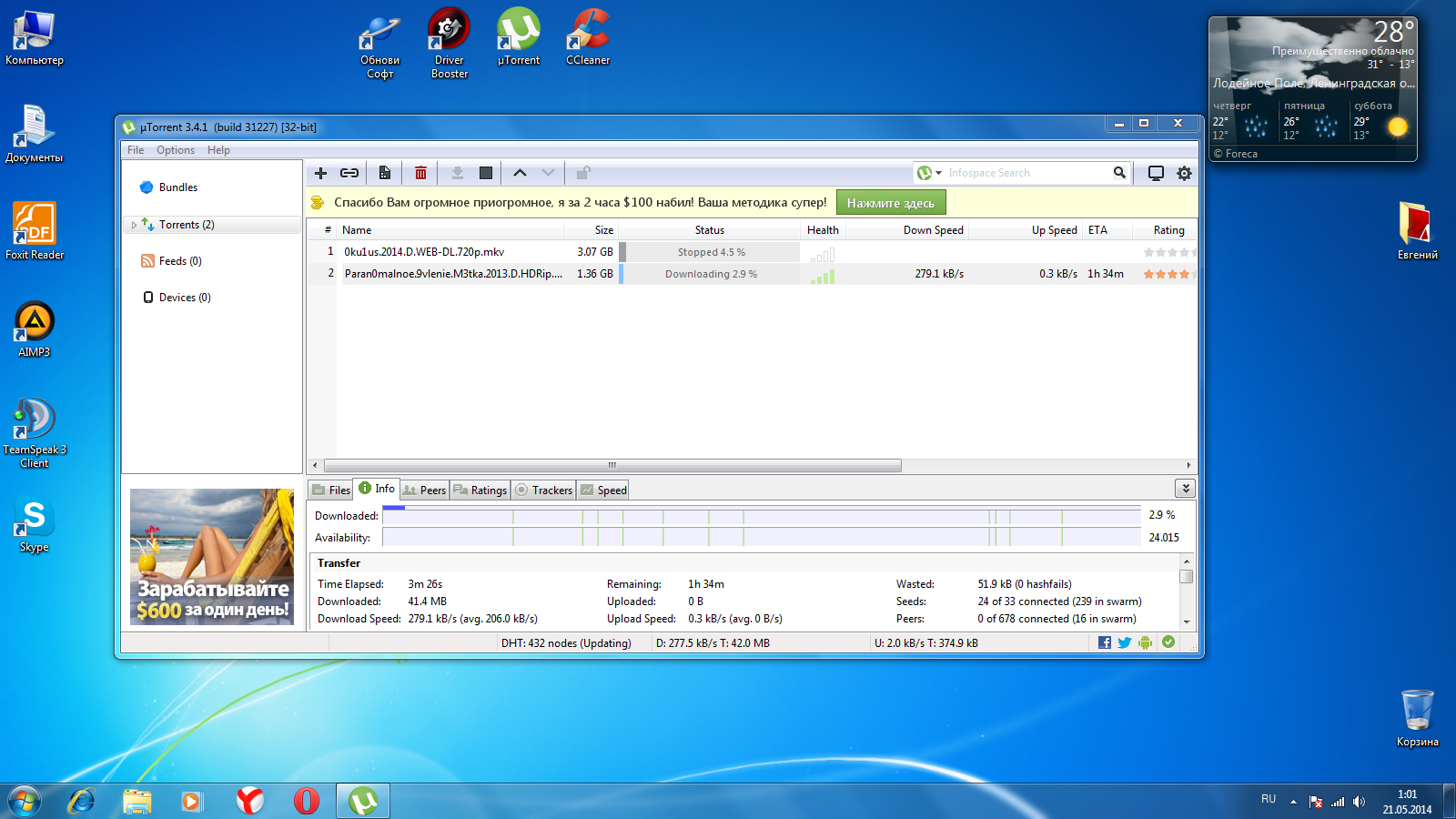Click the Yandex browser taskbar icon

[x=249, y=801]
